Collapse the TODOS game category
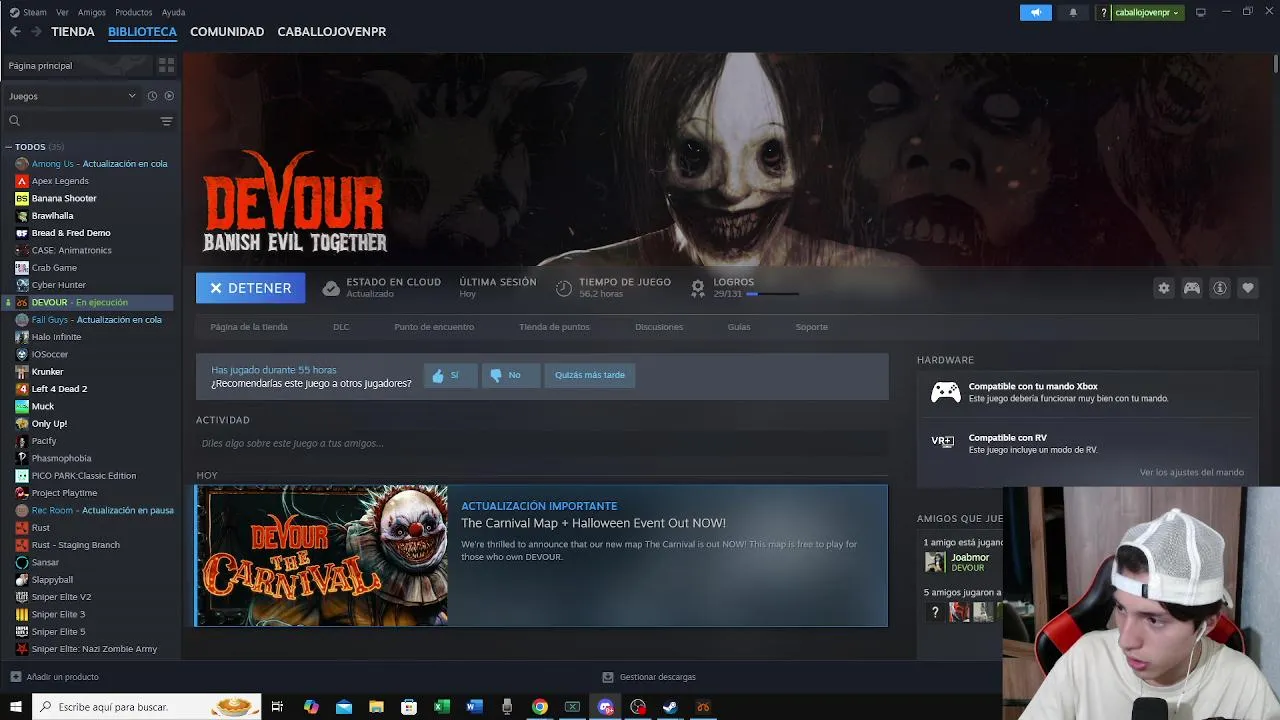The height and width of the screenshot is (720, 1280). click(x=8, y=147)
